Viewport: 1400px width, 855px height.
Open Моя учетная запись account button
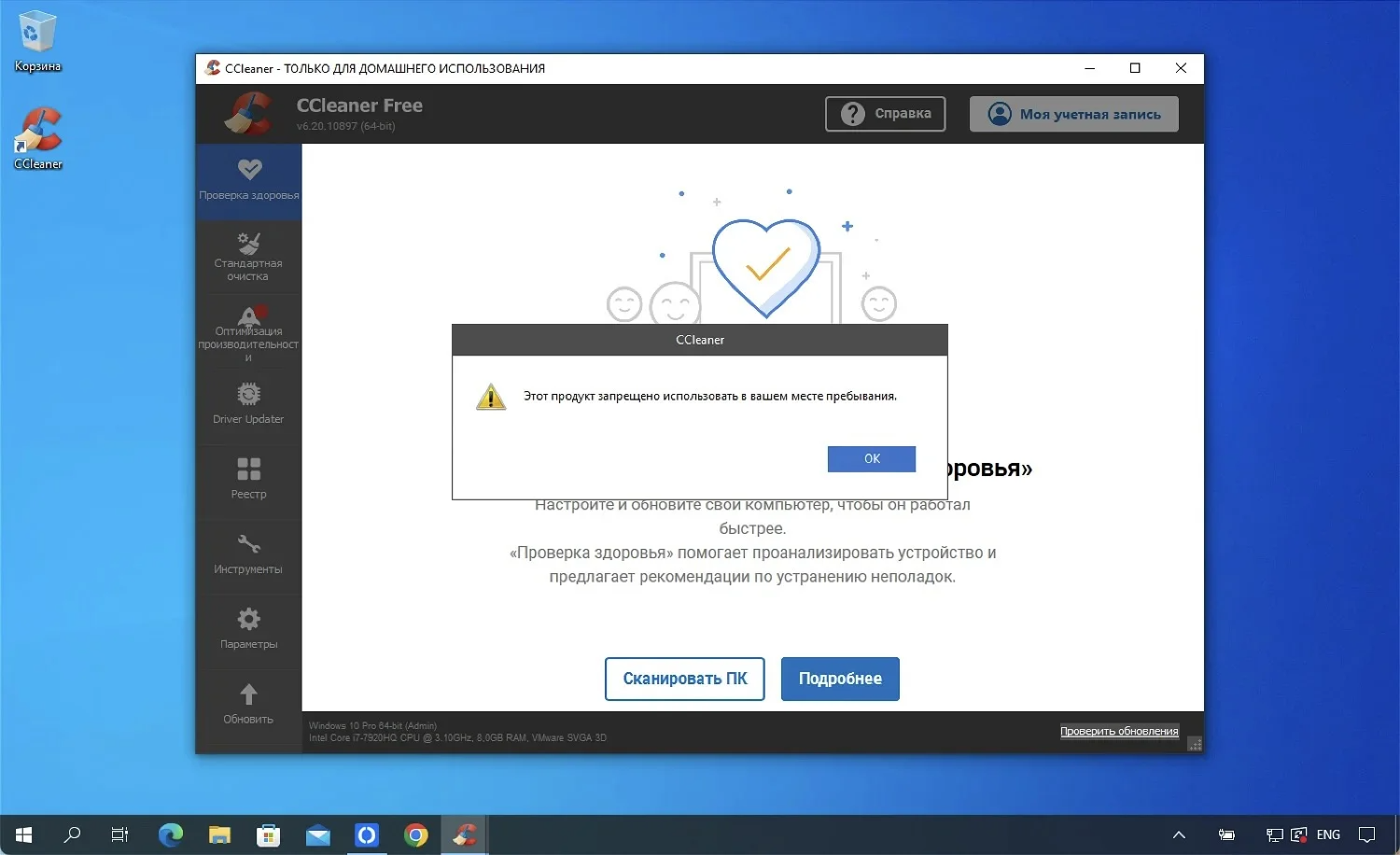click(1073, 114)
